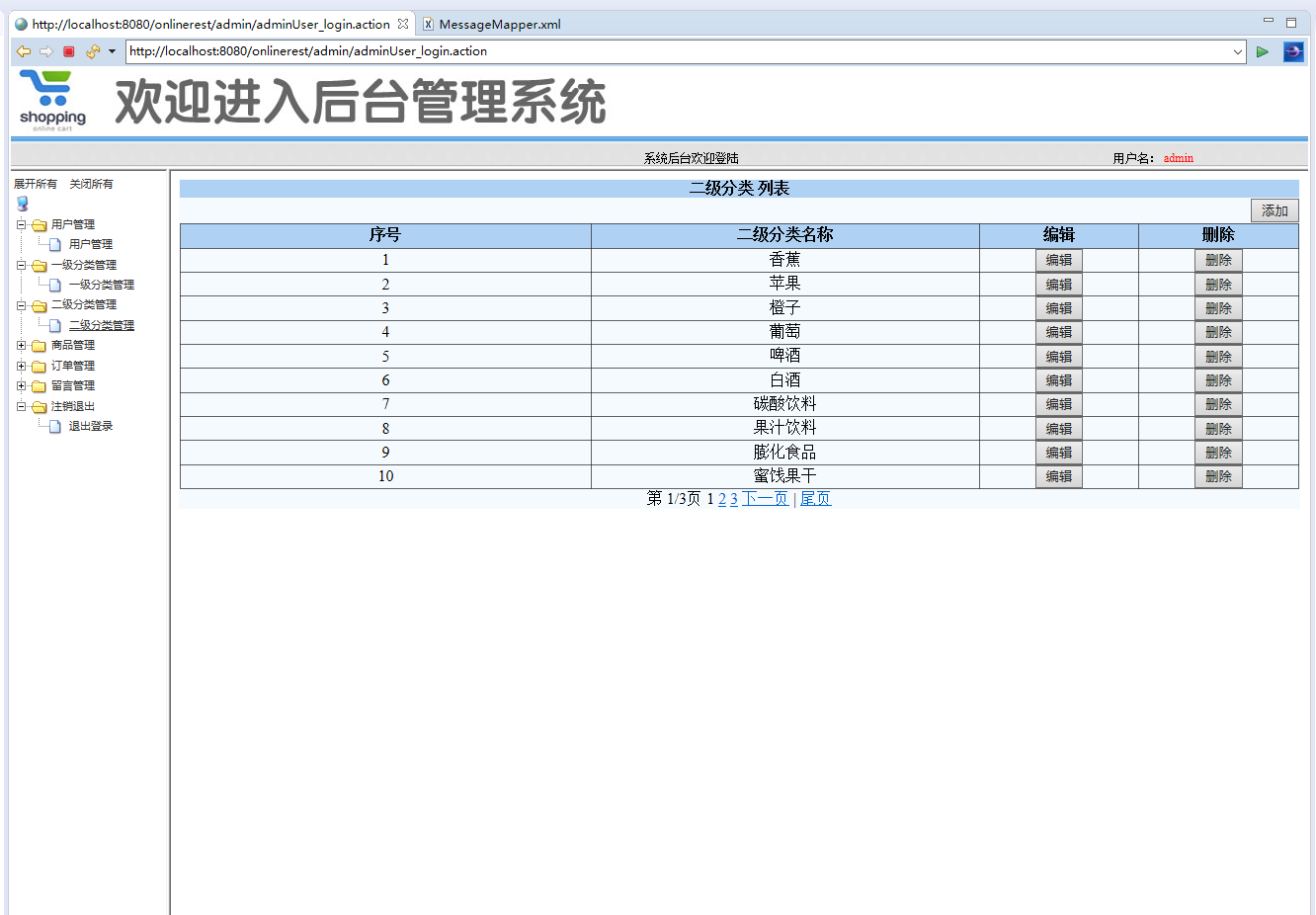The image size is (1316, 915).
Task: Open page 2 via pagination link
Action: pos(722,499)
